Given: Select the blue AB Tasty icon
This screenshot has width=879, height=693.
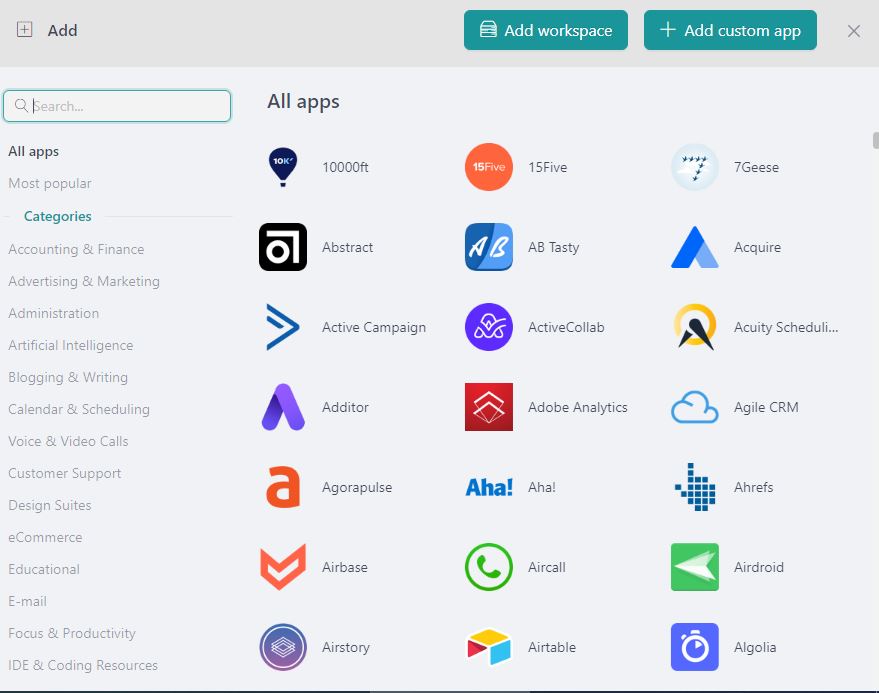Looking at the screenshot, I should pyautogui.click(x=489, y=247).
